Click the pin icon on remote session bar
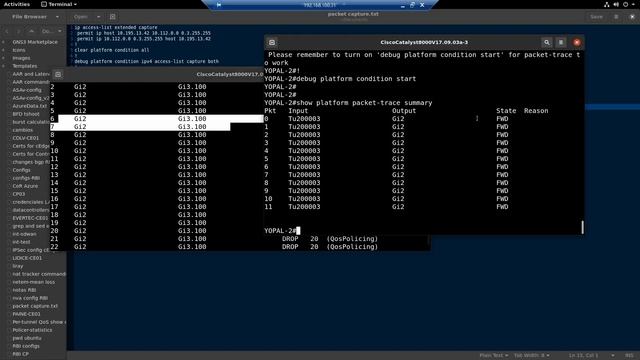This screenshot has height=360, width=640. [x=219, y=5]
